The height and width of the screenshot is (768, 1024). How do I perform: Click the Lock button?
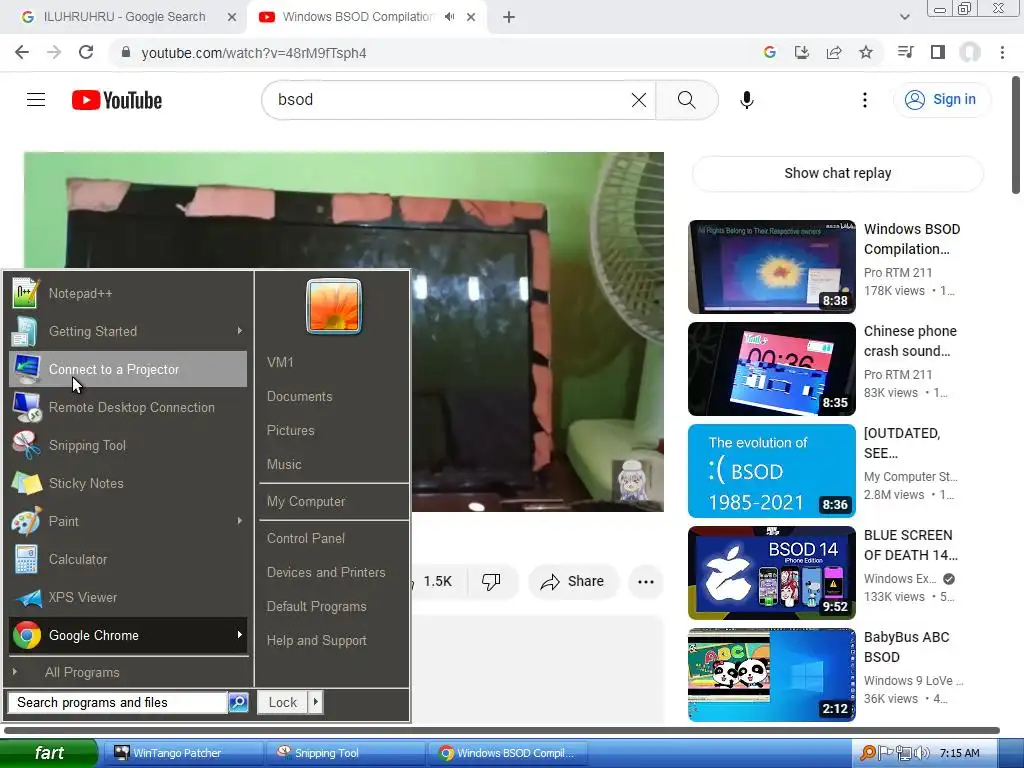[283, 702]
